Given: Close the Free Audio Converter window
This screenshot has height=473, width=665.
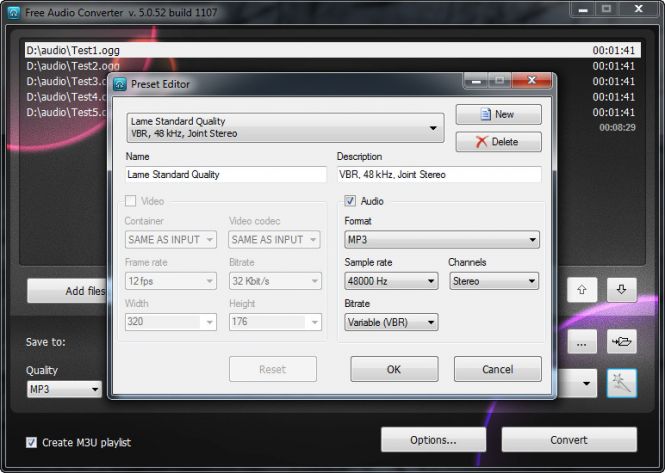Looking at the screenshot, I should 638,9.
